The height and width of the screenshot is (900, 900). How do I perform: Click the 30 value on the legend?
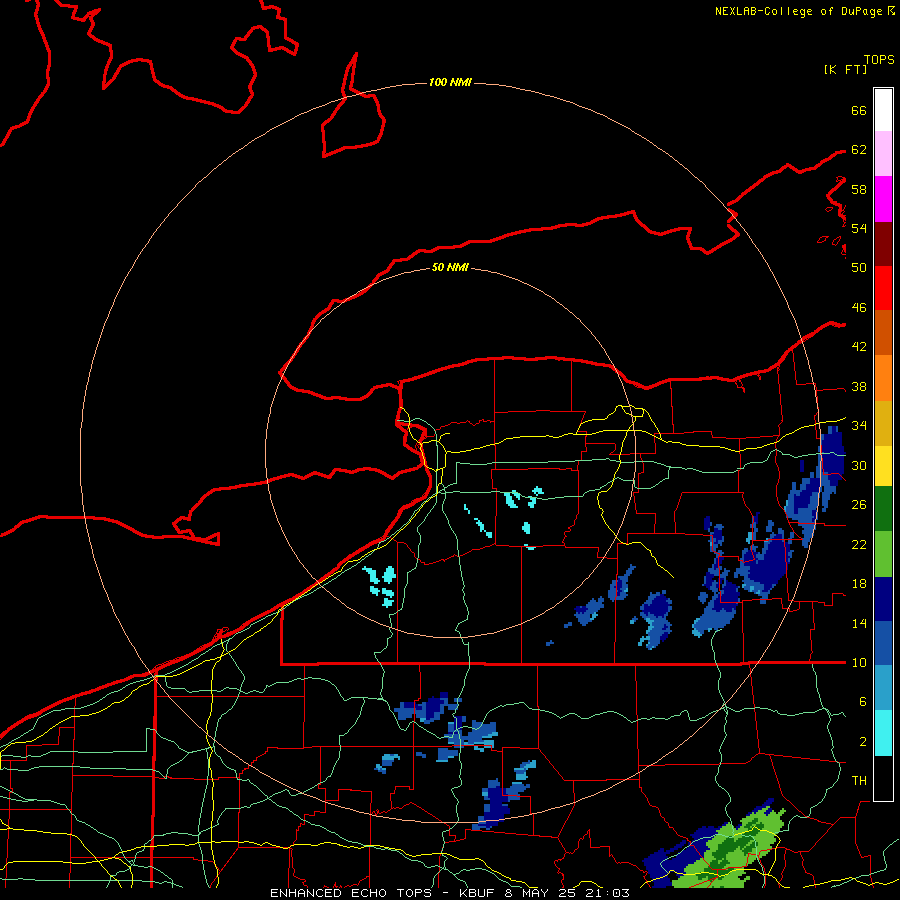859,465
